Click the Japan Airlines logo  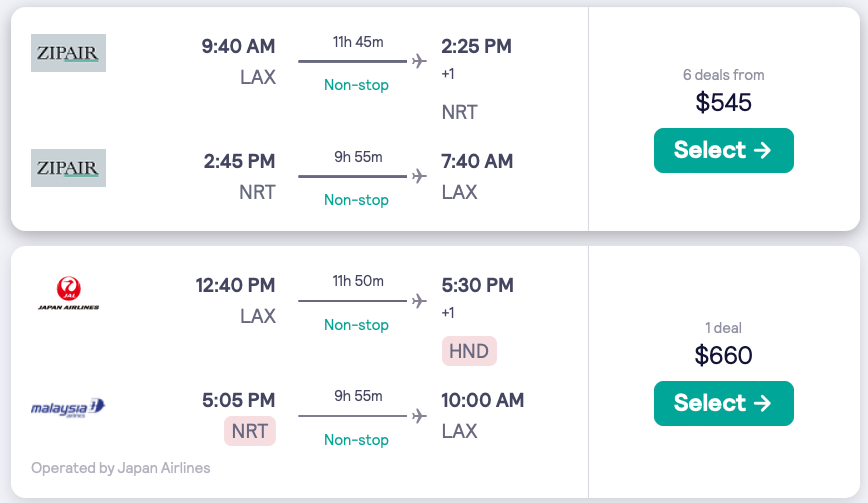[68, 294]
